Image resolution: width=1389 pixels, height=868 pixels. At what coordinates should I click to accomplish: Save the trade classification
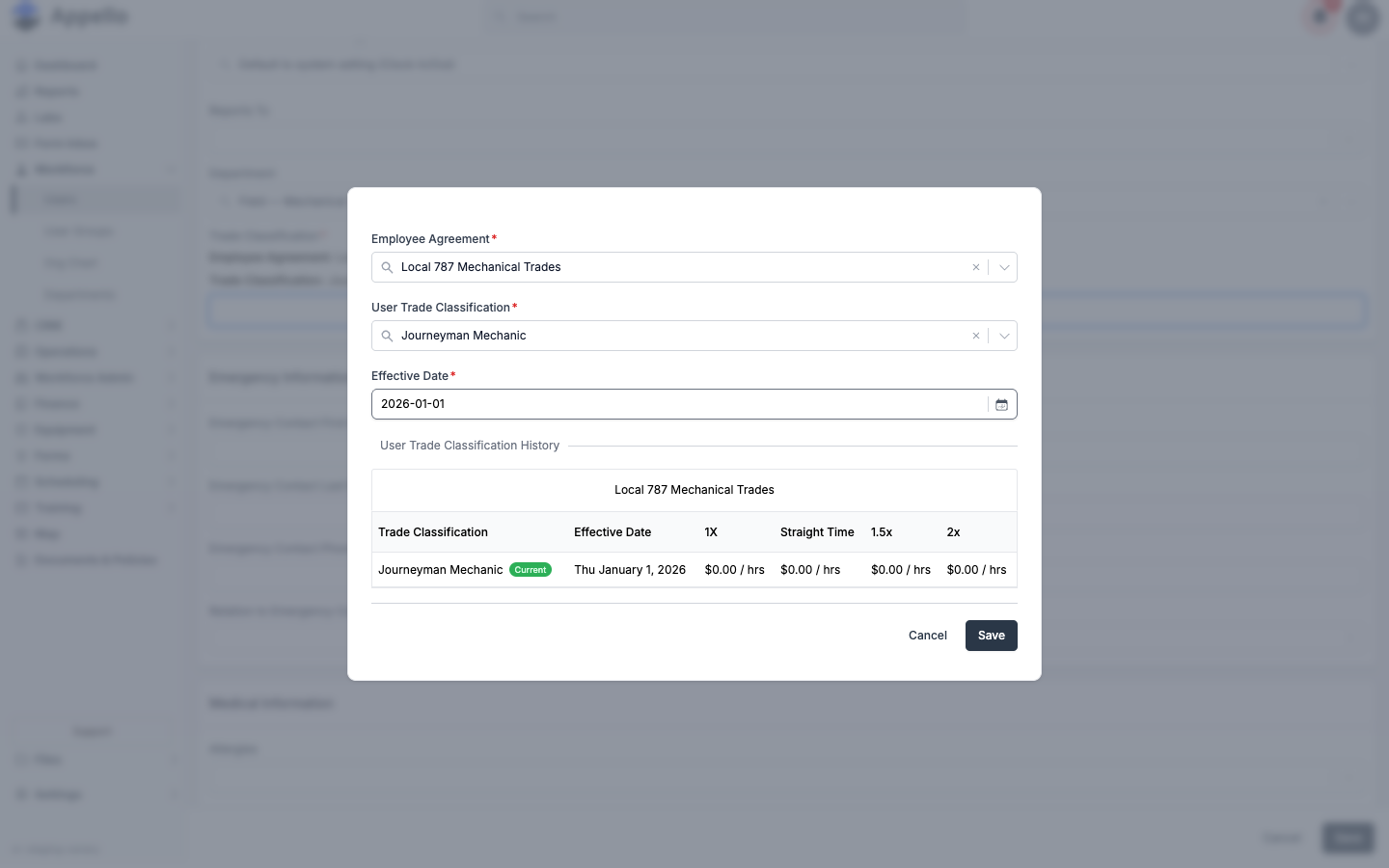click(992, 636)
